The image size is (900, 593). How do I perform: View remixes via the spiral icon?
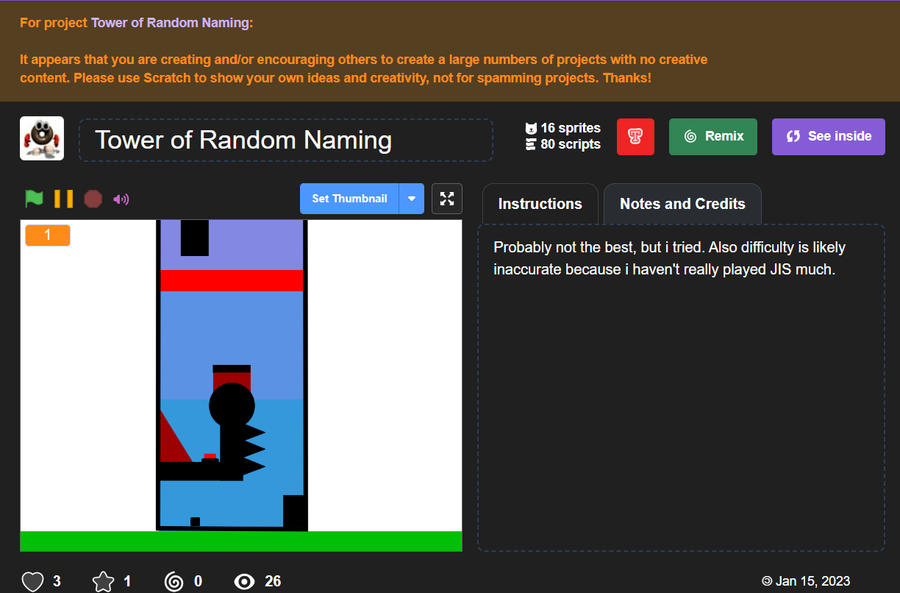click(174, 582)
